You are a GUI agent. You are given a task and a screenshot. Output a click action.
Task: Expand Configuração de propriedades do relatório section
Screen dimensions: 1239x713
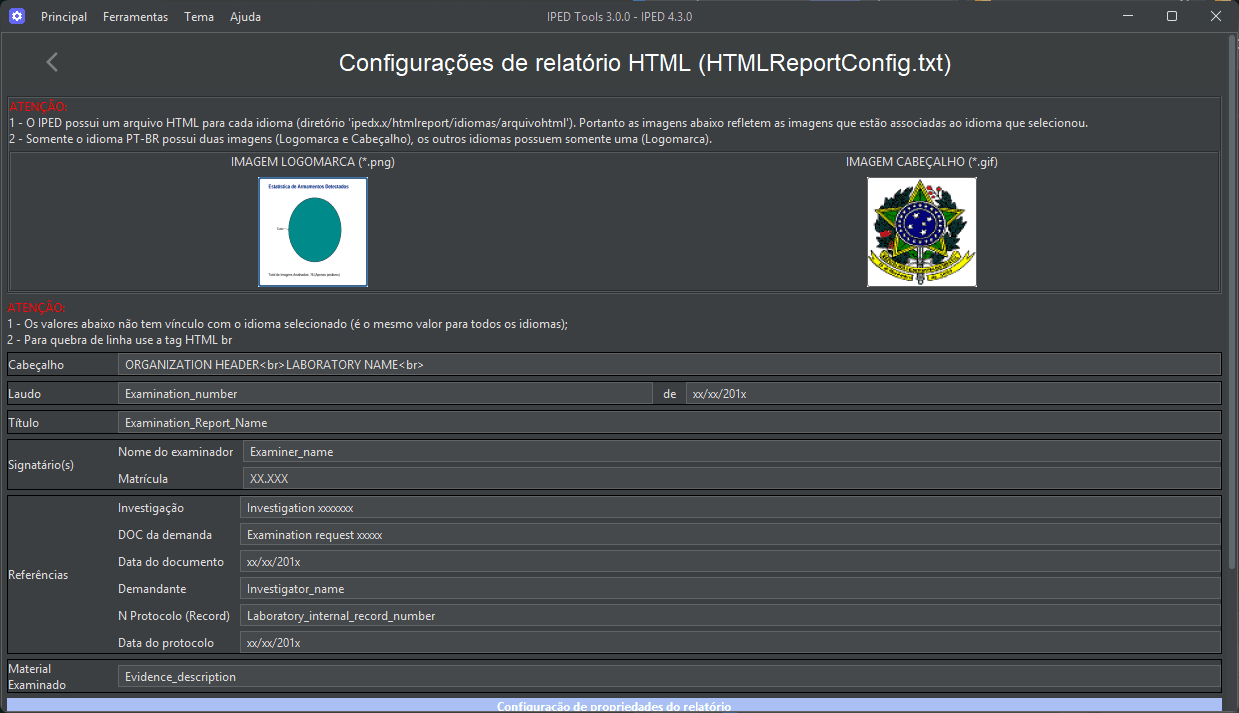[x=619, y=705]
